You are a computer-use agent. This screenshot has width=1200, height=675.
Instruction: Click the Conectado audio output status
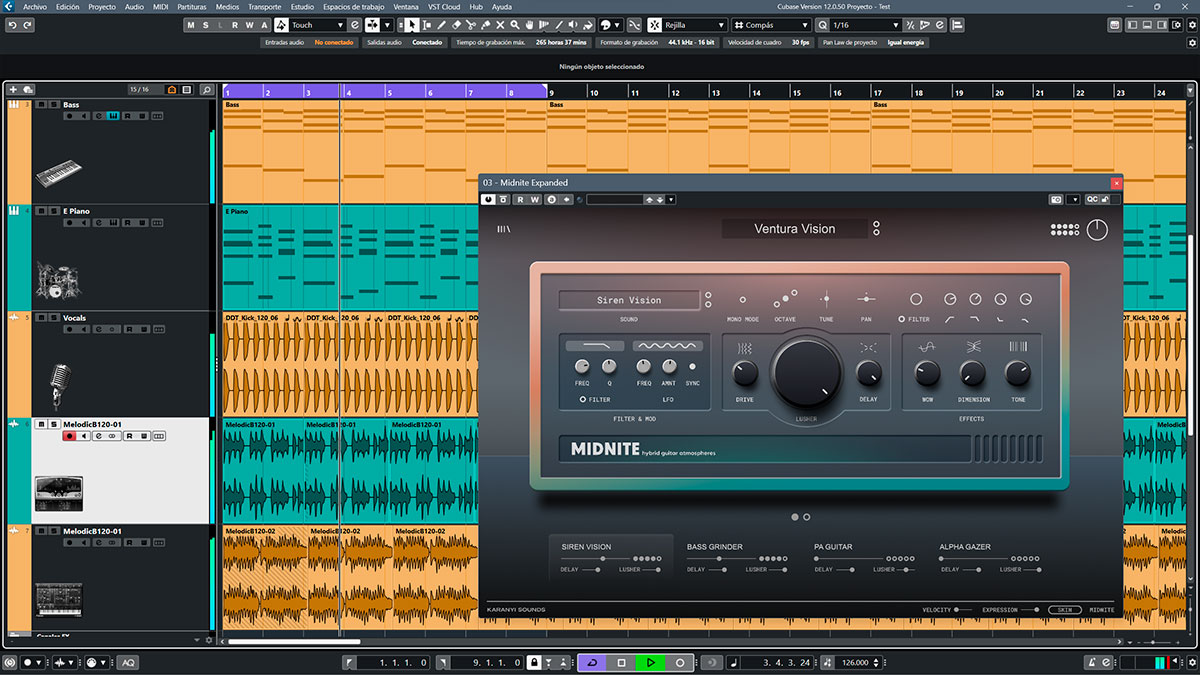tap(427, 42)
